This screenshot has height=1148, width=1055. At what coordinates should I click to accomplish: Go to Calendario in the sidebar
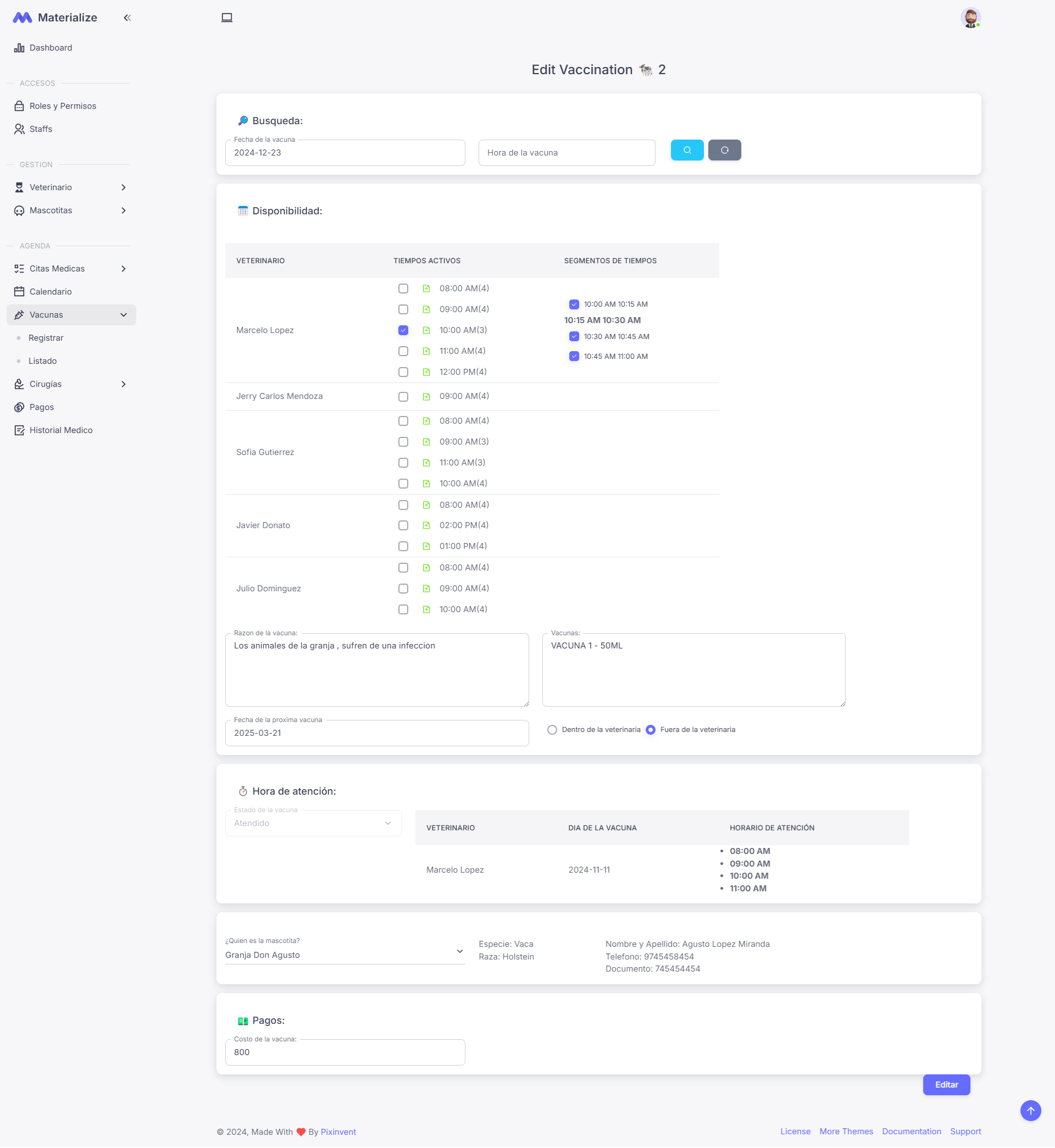51,292
